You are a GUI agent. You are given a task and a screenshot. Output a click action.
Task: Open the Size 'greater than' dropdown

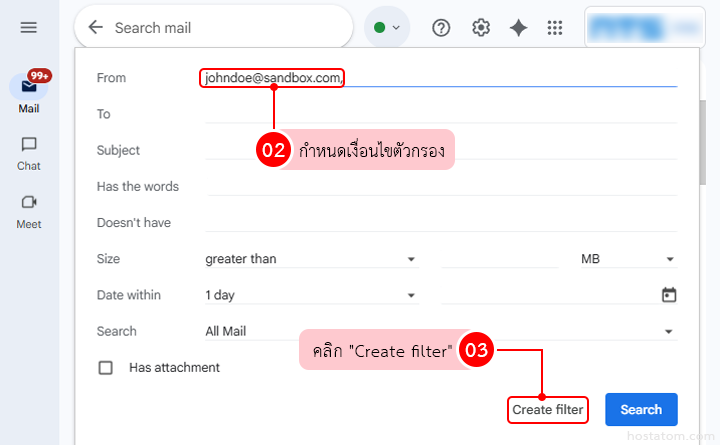tap(310, 259)
